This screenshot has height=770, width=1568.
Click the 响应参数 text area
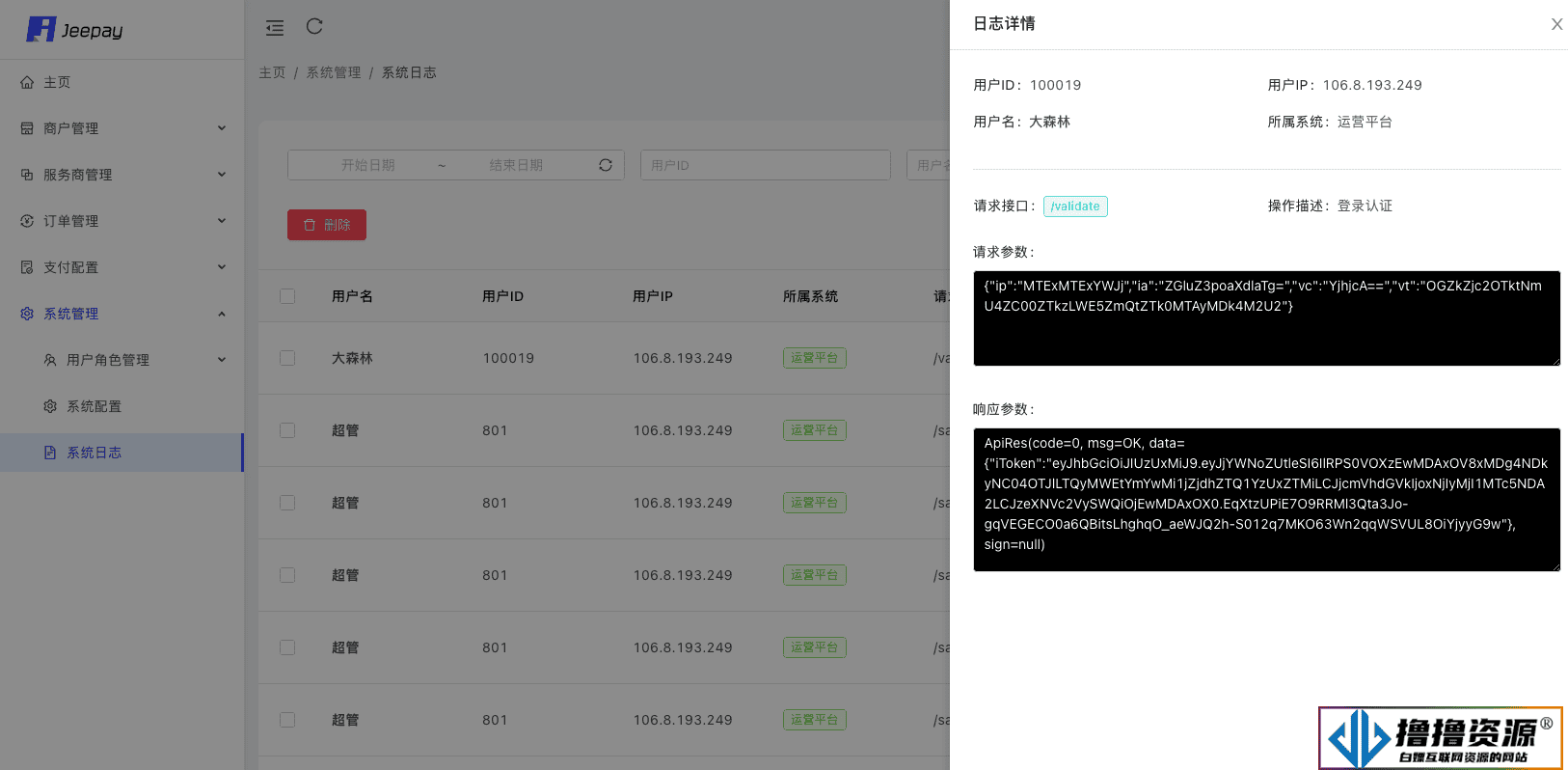1267,500
